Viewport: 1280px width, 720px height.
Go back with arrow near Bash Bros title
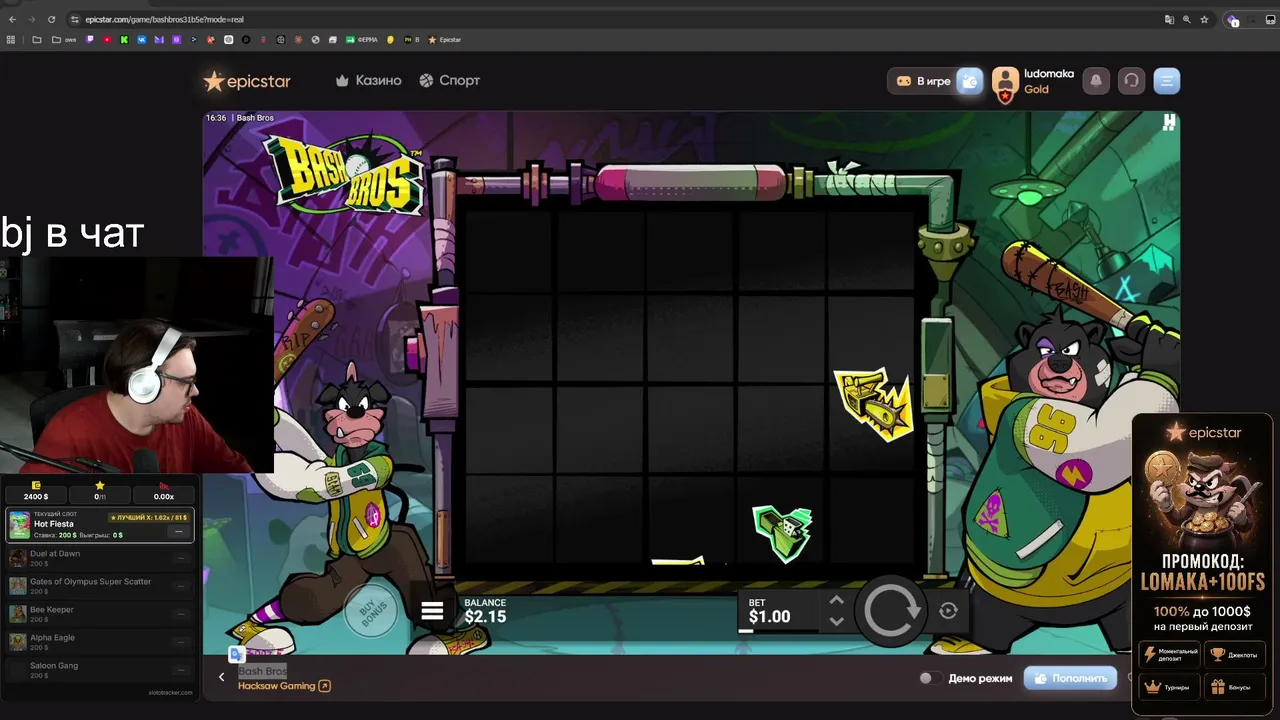[221, 677]
